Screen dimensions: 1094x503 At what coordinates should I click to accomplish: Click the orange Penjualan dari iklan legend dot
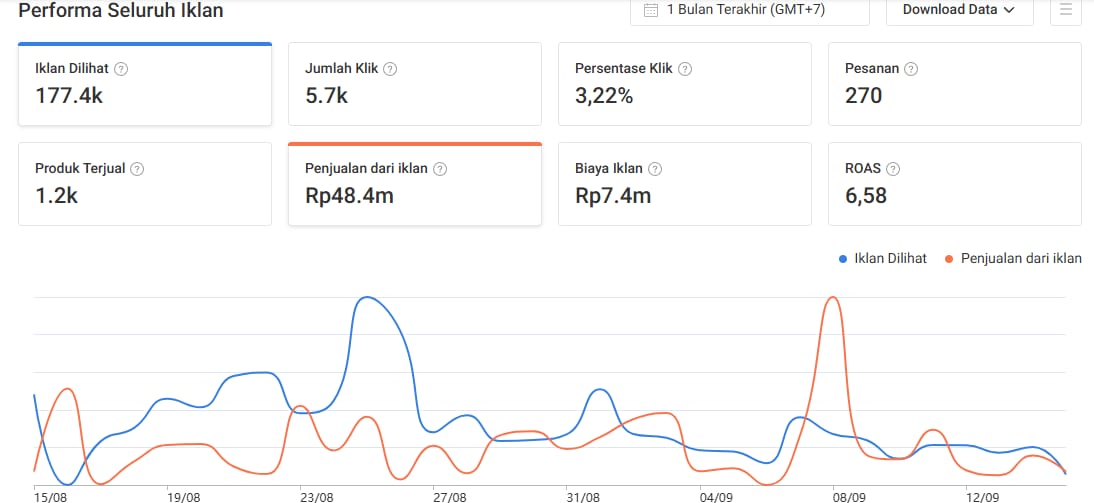click(x=951, y=259)
